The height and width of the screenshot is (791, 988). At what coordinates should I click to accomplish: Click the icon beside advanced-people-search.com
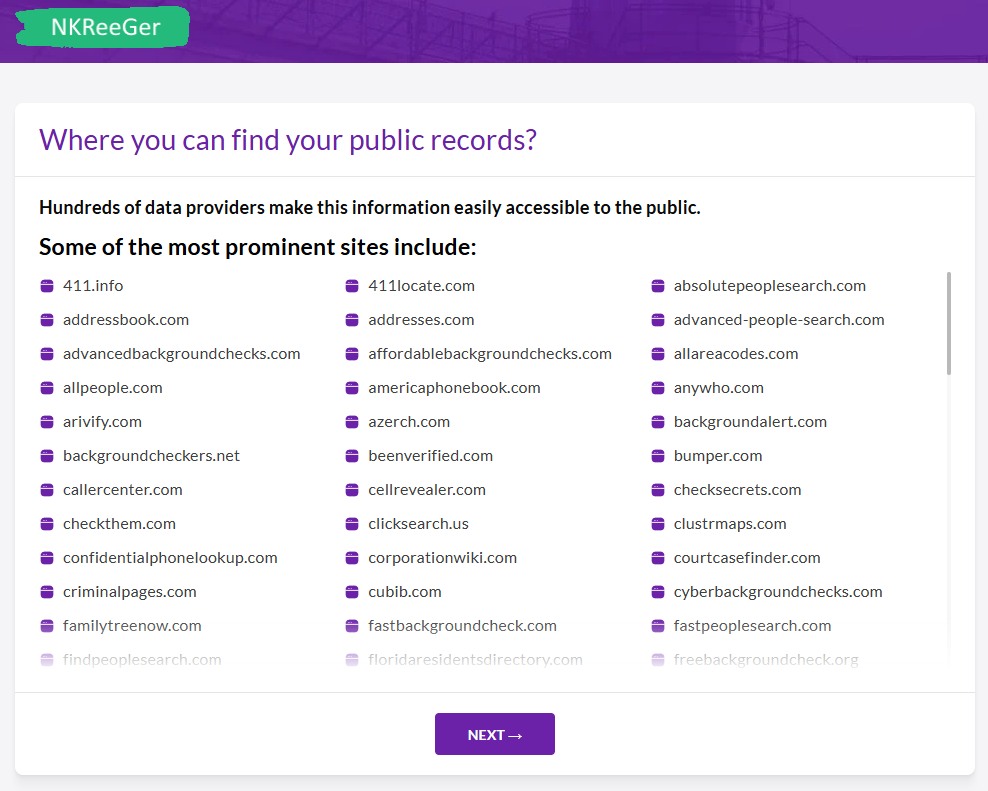click(658, 320)
